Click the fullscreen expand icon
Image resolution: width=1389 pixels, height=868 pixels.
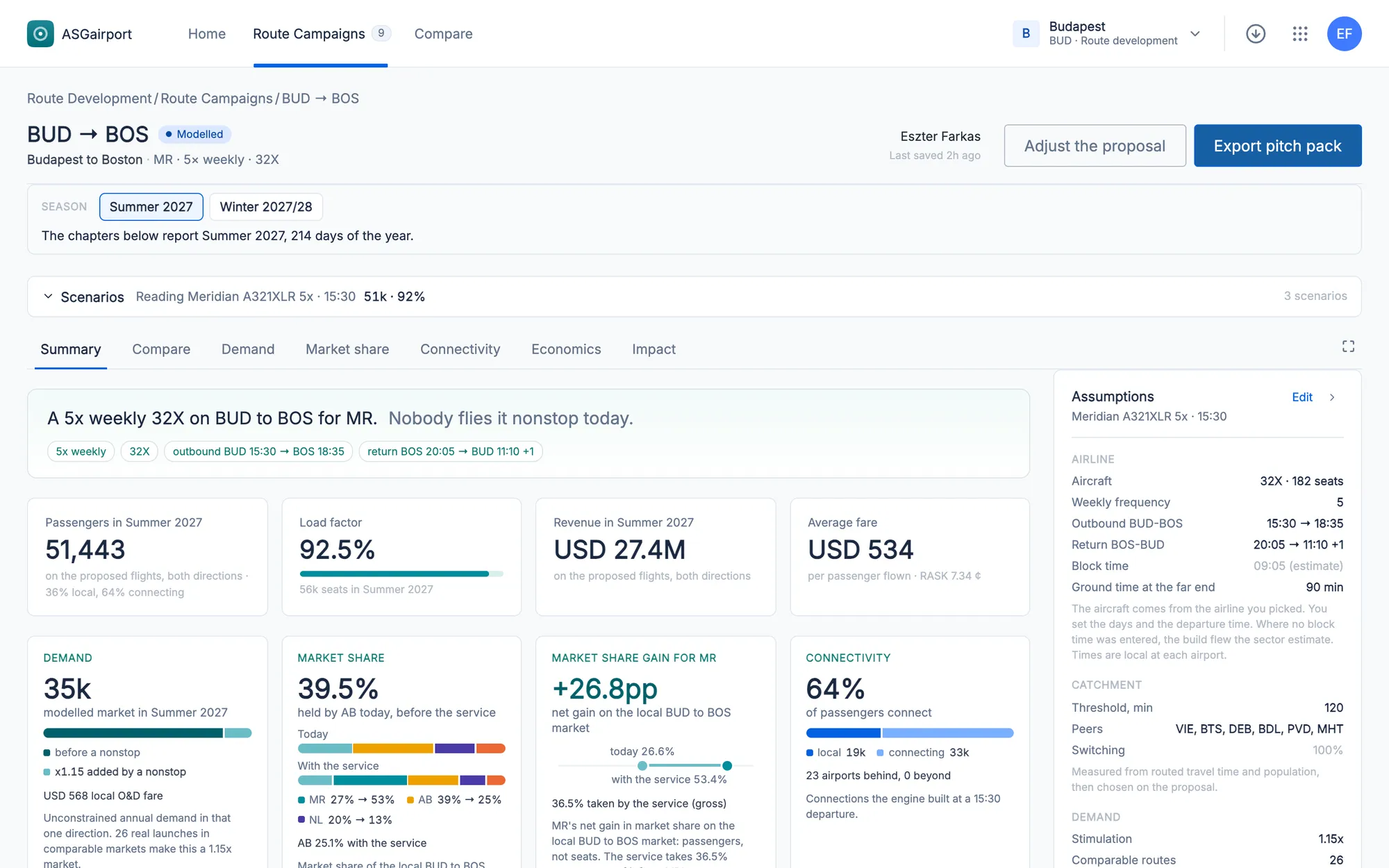coord(1348,347)
